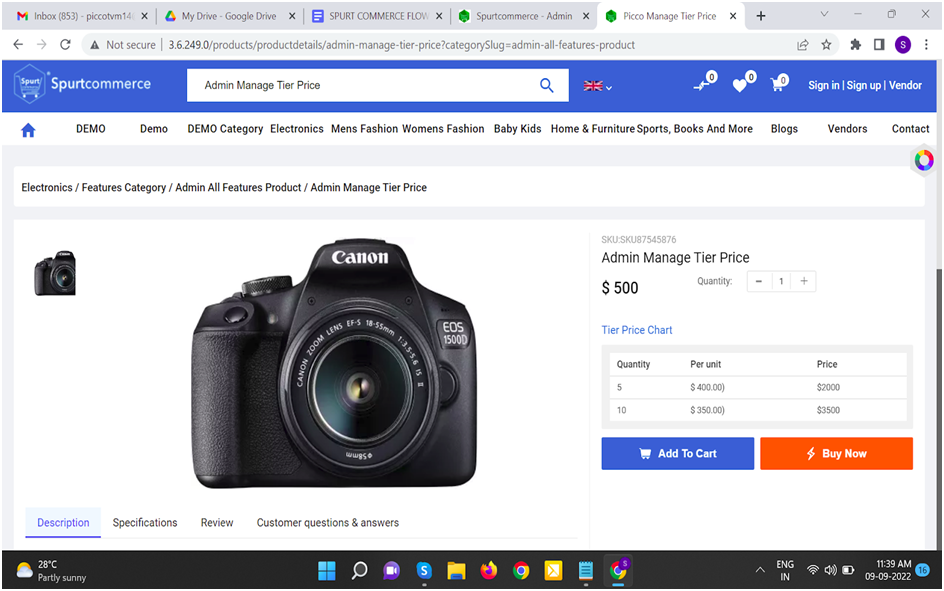The image size is (944, 591).
Task: Open Home & Furniture menu item
Action: [x=592, y=129]
